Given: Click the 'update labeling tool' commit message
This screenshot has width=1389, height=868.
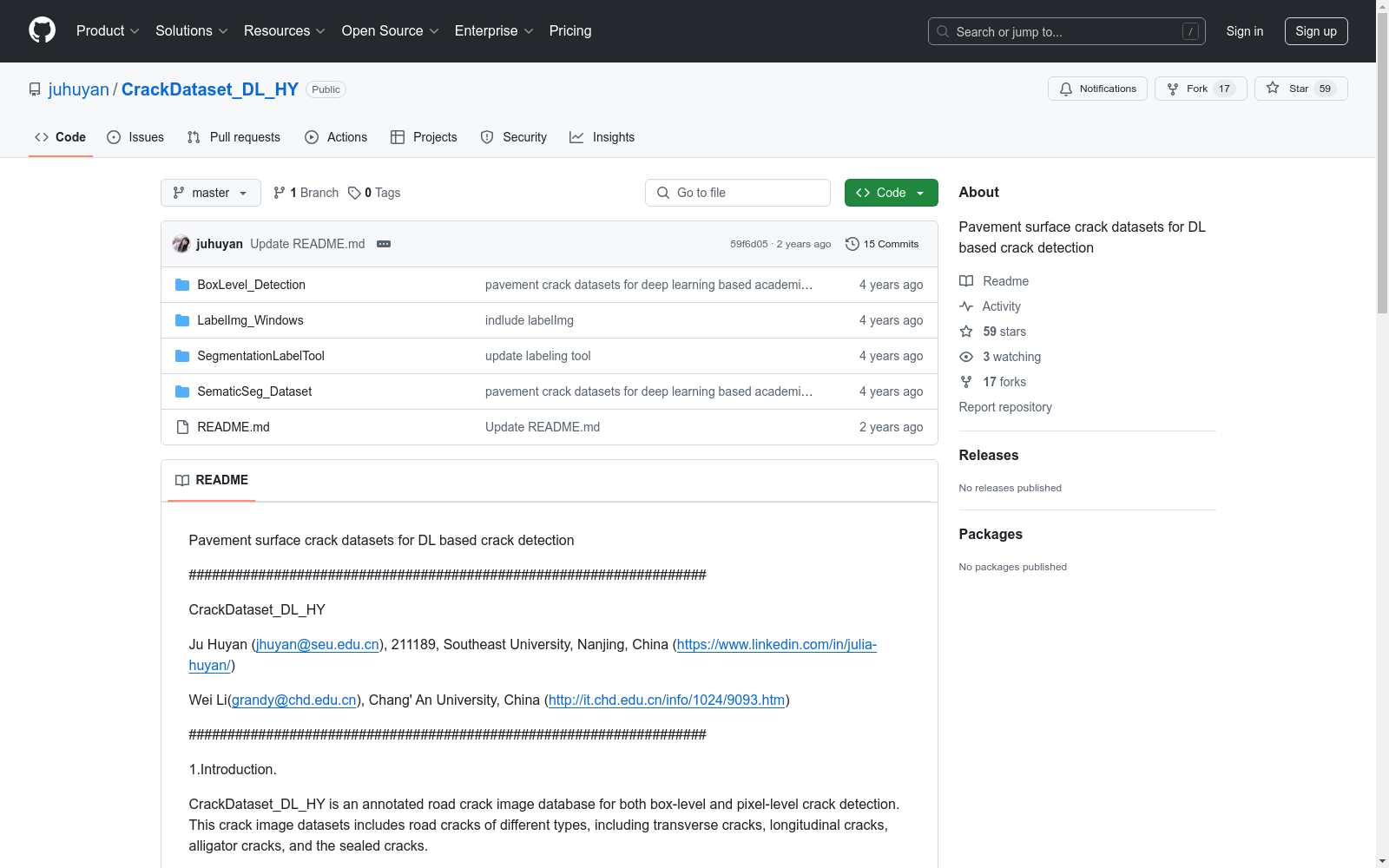Looking at the screenshot, I should 538,356.
